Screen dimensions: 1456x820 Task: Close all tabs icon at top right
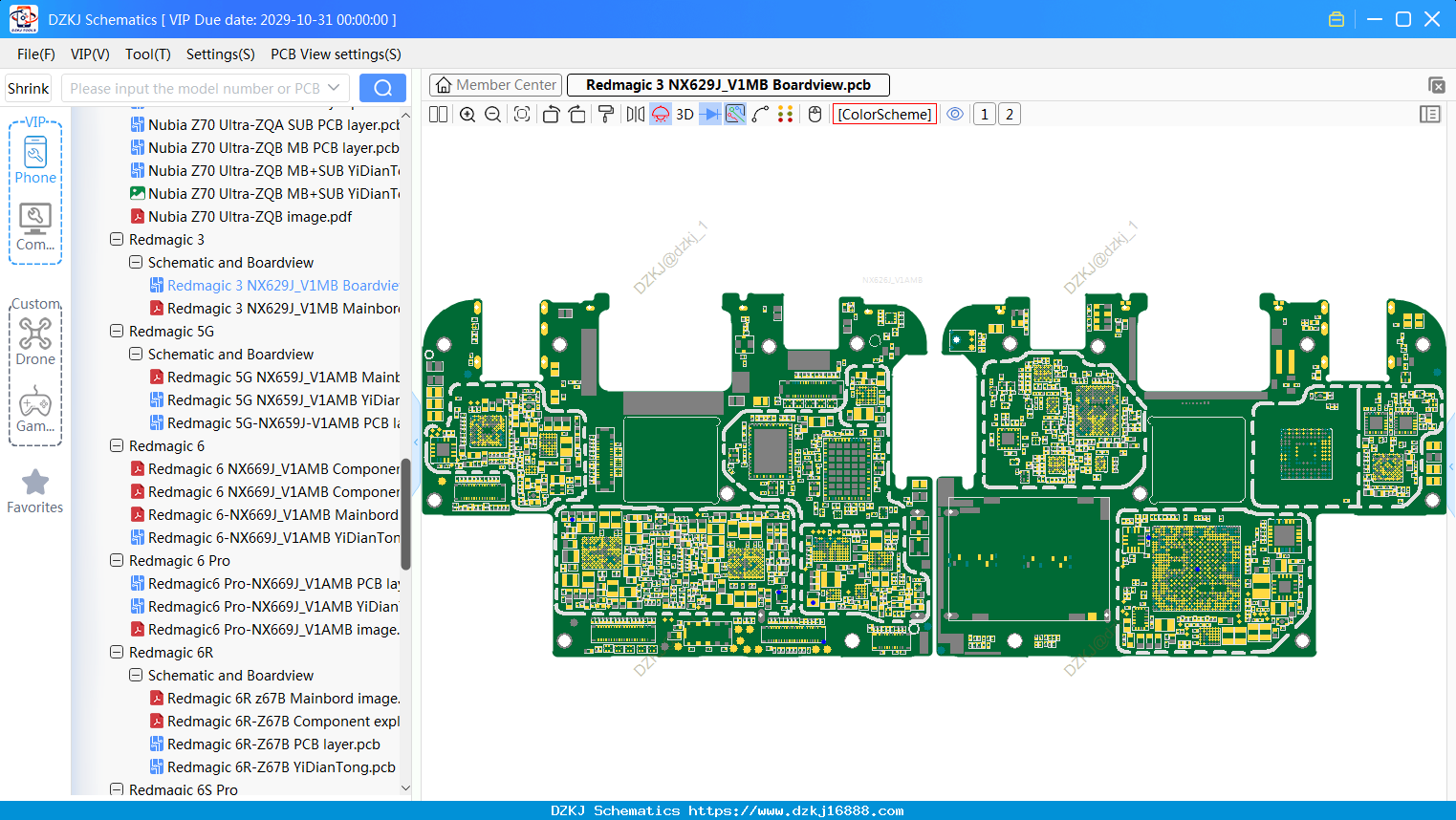(1436, 85)
